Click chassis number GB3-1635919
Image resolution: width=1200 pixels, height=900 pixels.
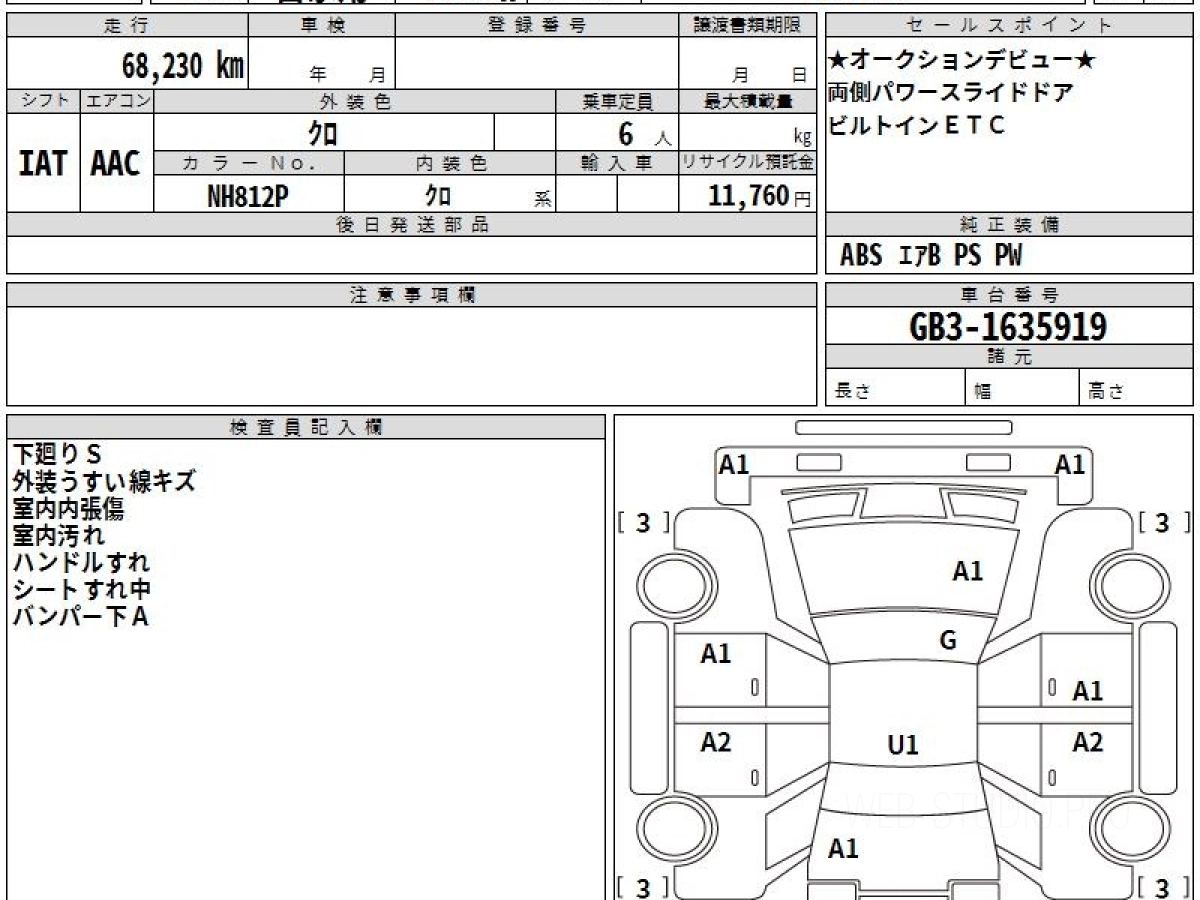(x=1009, y=327)
